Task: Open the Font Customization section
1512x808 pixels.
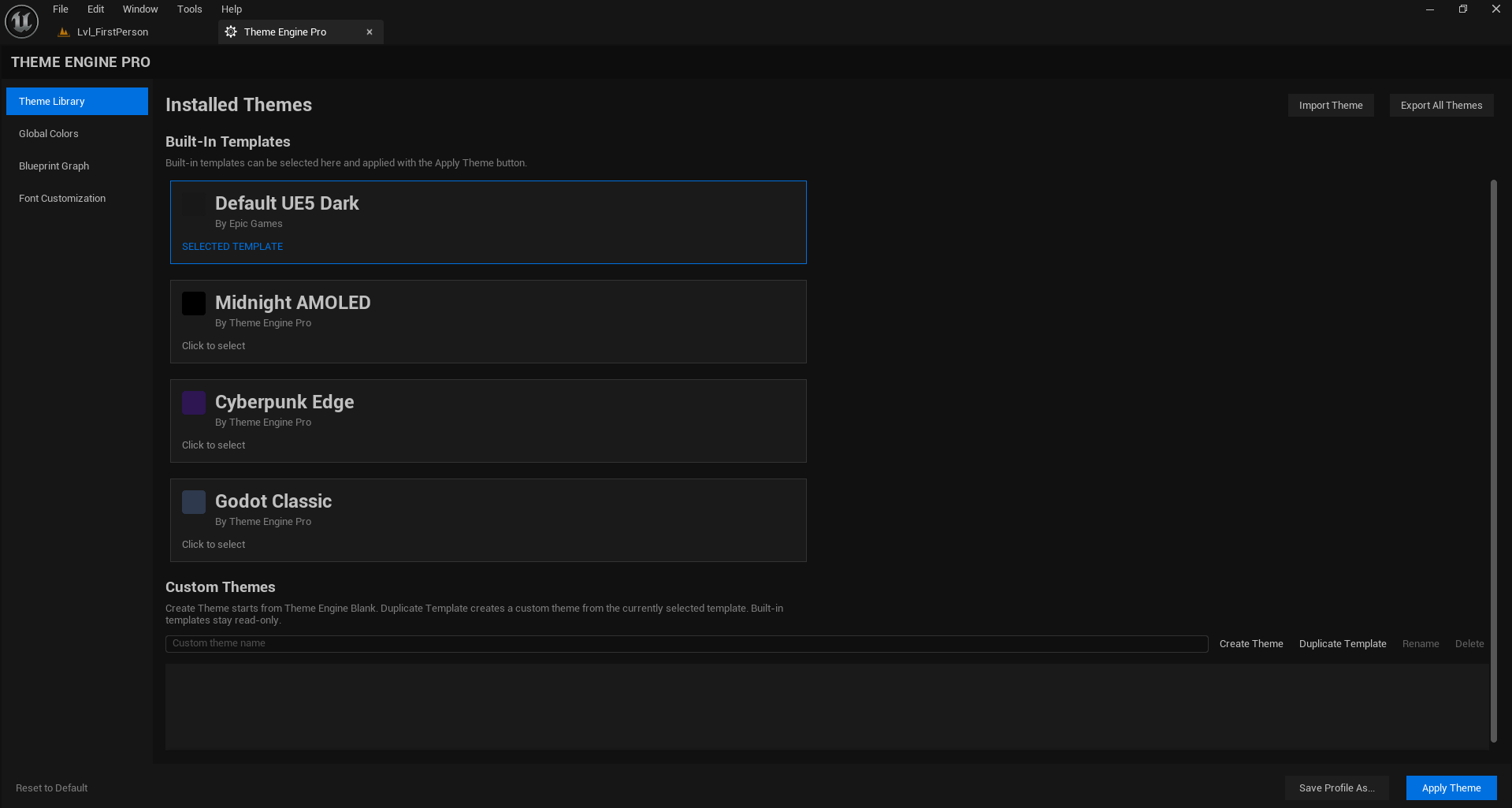Action: pos(77,198)
